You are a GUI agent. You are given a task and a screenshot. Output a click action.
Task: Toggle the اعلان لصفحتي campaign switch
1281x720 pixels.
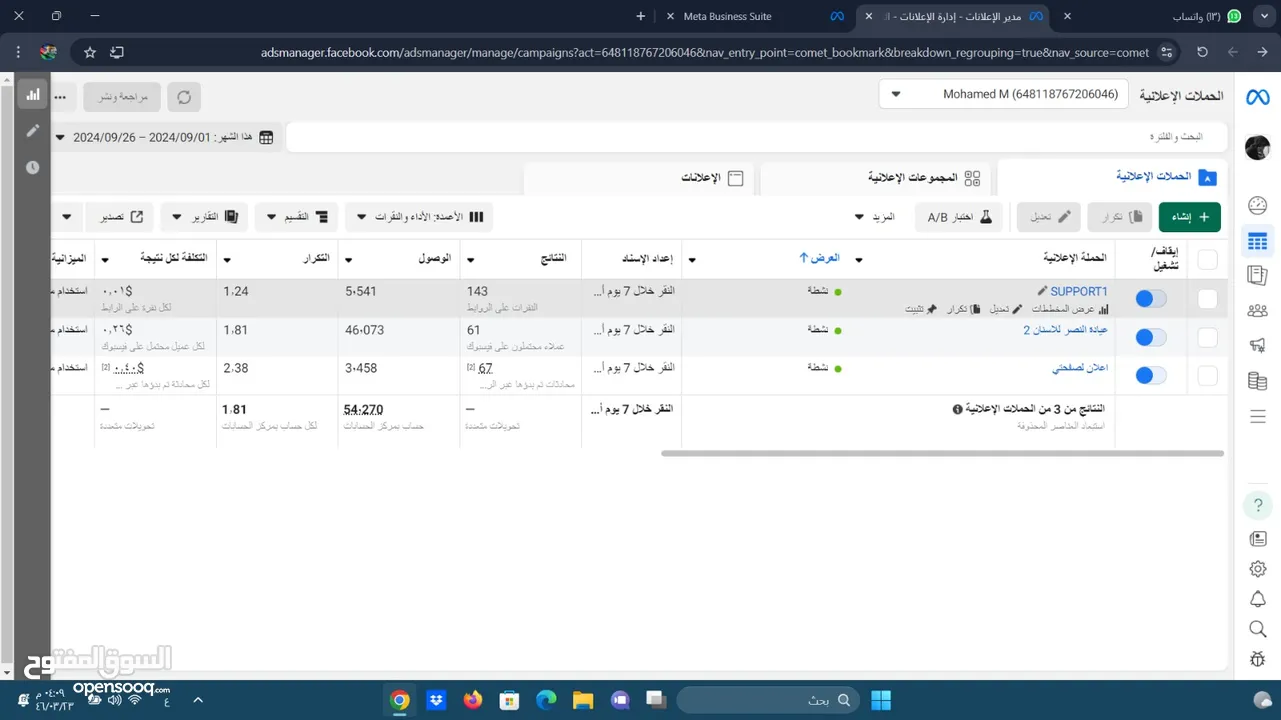(1151, 375)
